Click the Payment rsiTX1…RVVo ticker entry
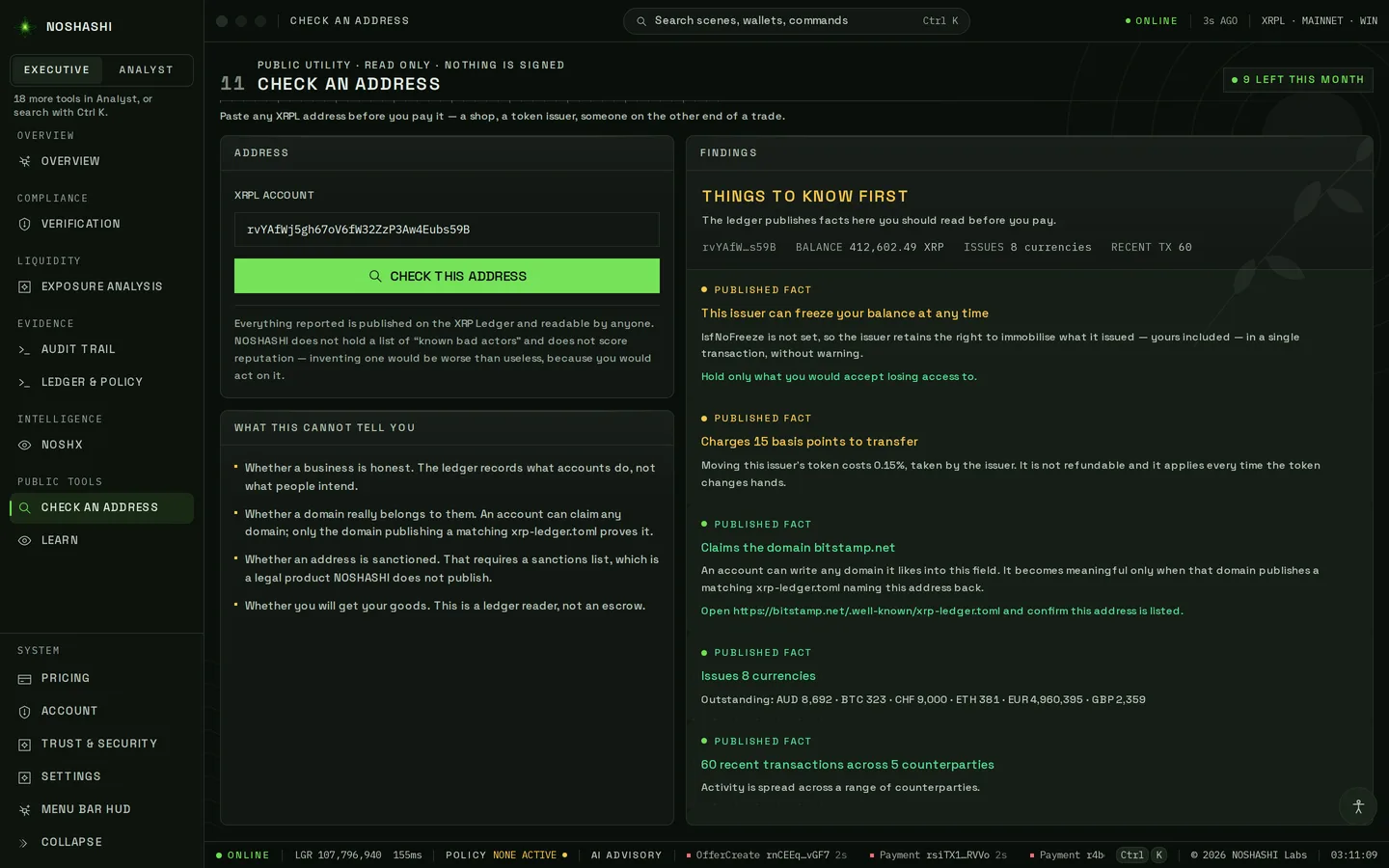The width and height of the screenshot is (1389, 868). point(939,855)
